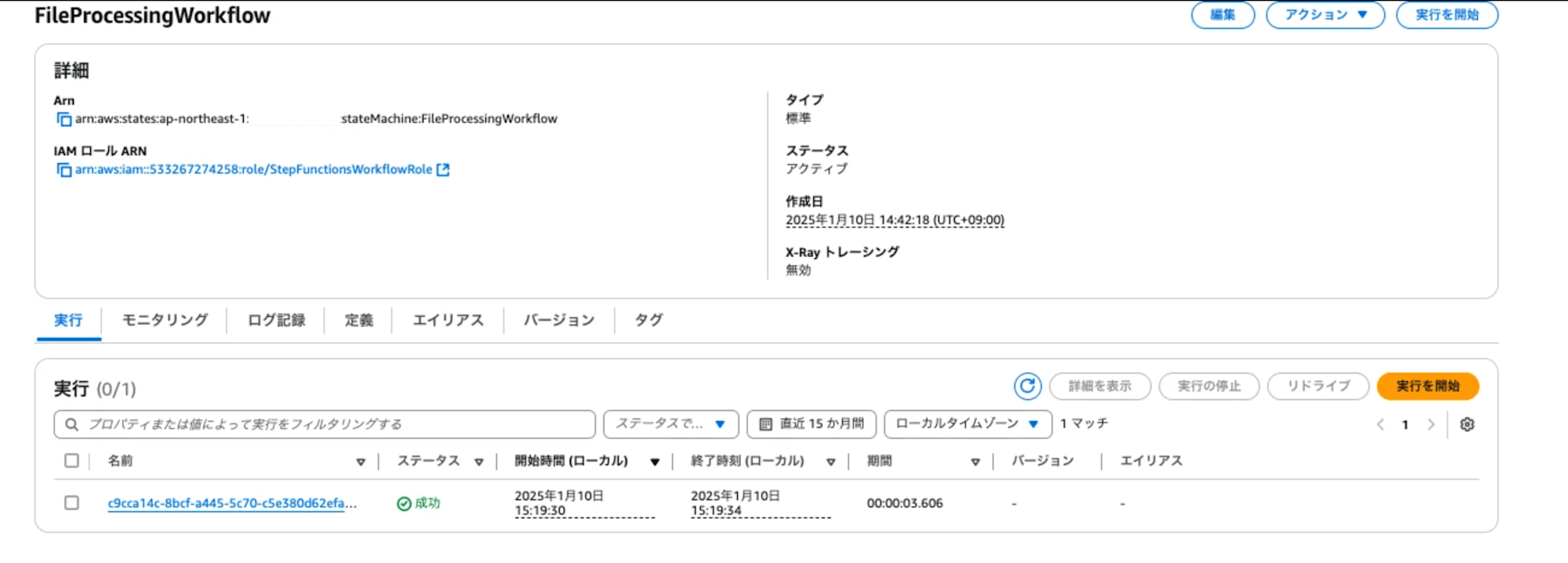Viewport: 1568px width, 563px height.
Task: Click the search magnifier icon in filter box
Action: [x=71, y=424]
